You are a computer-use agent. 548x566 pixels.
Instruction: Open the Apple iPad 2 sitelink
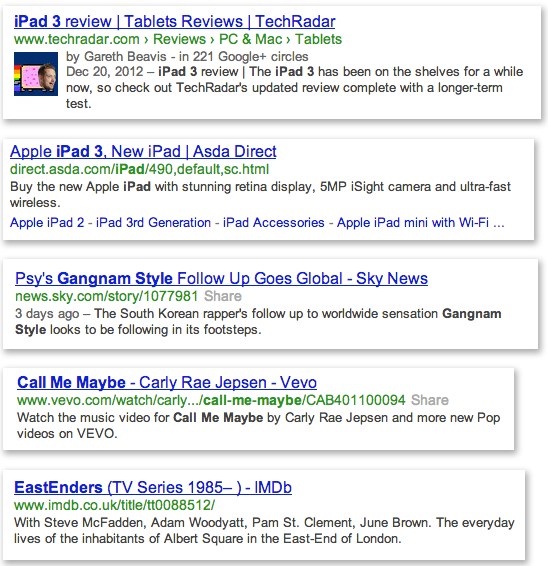click(x=47, y=222)
